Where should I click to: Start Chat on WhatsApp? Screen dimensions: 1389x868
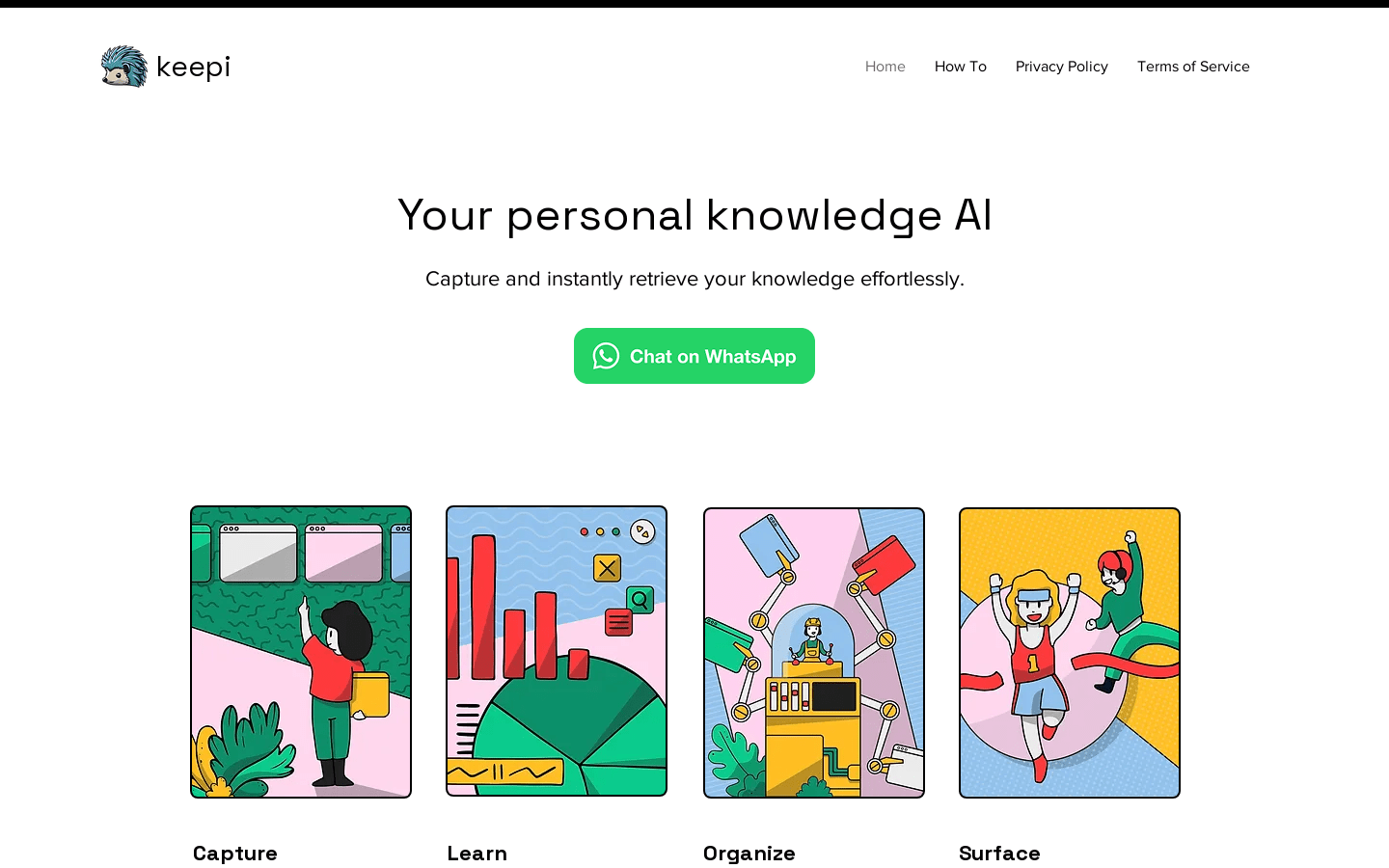coord(694,356)
